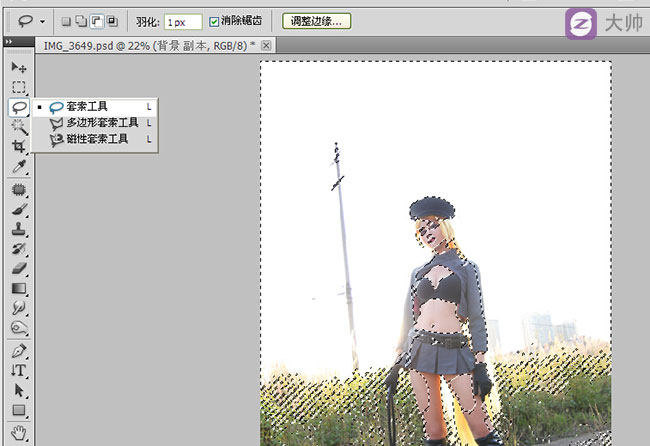Expand the collapsed tools panel arrows
The height and width of the screenshot is (446, 650).
click(x=9, y=41)
